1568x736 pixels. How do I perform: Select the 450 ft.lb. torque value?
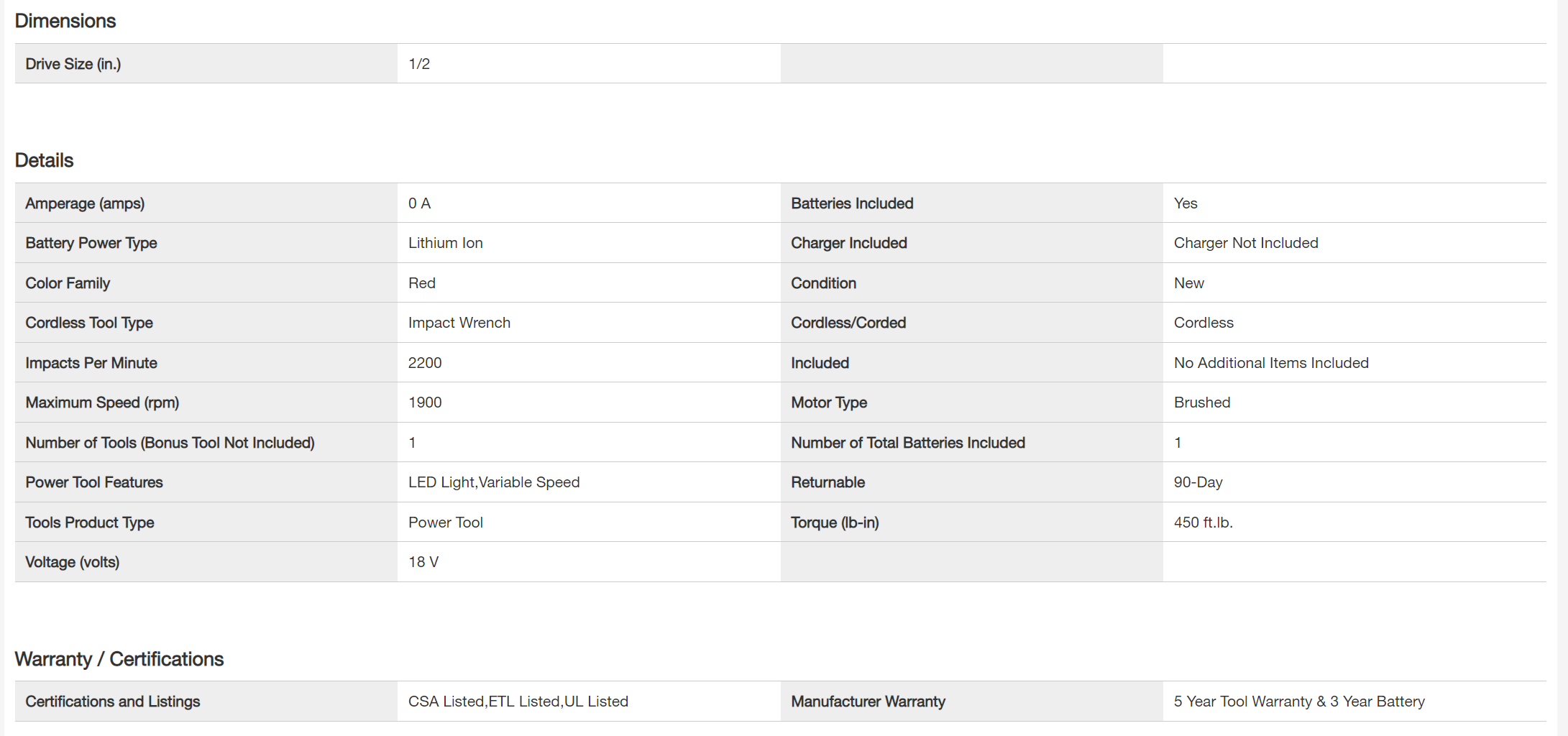point(1203,523)
